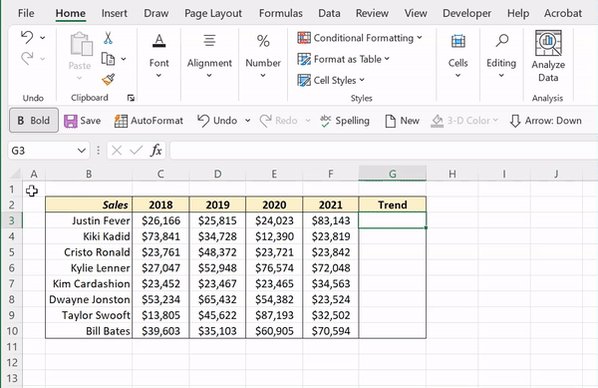Image resolution: width=598 pixels, height=388 pixels.
Task: Click the New document button
Action: (402, 121)
